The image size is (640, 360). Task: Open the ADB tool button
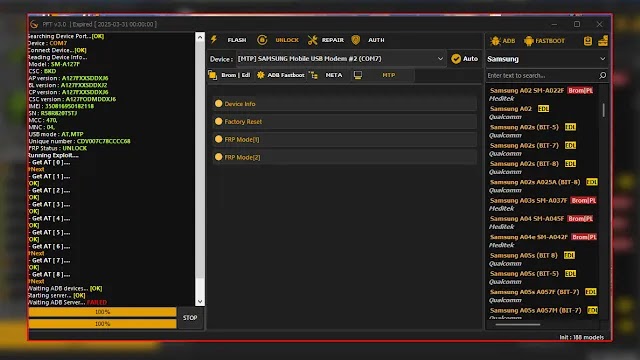tap(503, 41)
